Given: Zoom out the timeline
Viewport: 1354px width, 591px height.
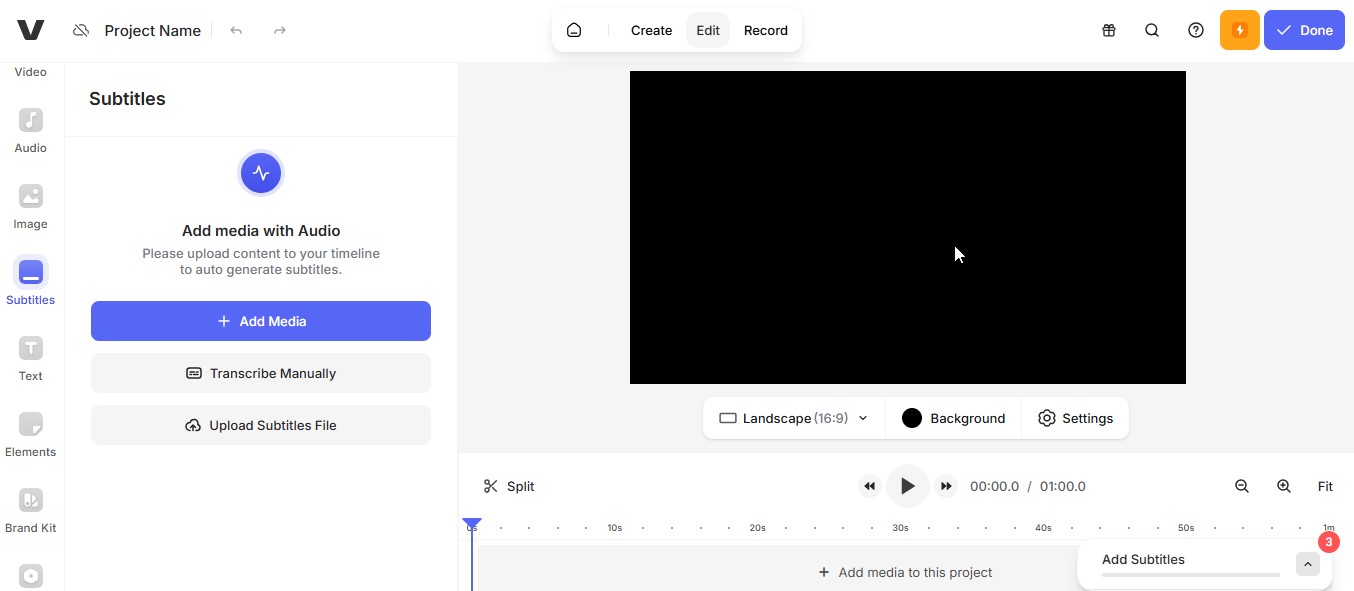Looking at the screenshot, I should [x=1242, y=486].
